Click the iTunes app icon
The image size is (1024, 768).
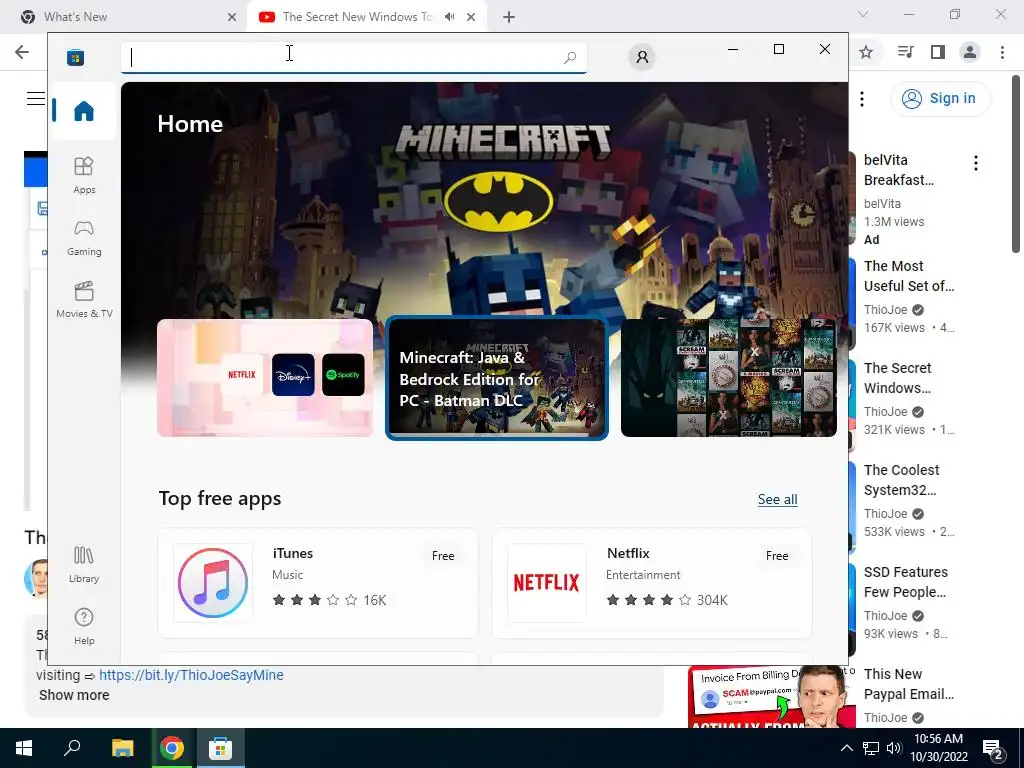click(x=213, y=583)
